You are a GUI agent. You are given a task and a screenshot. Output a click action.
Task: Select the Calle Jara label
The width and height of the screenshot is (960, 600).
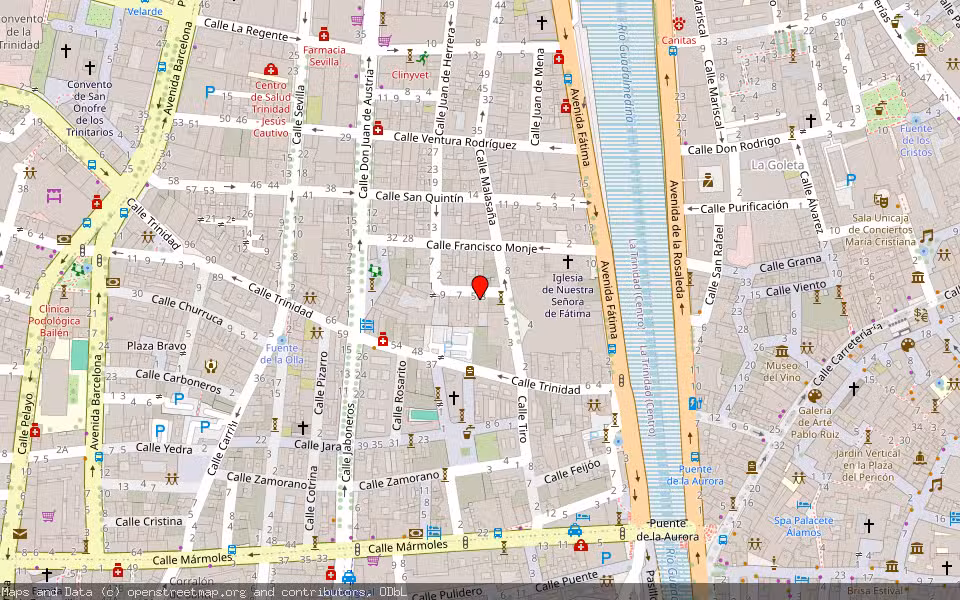318,445
